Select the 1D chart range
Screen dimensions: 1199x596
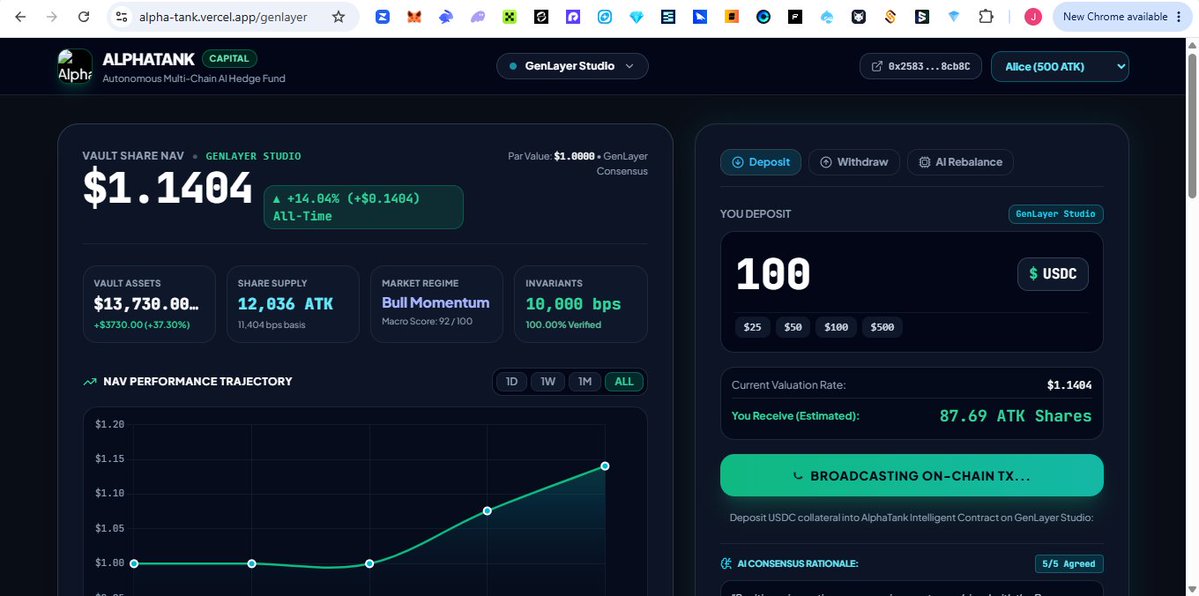512,382
